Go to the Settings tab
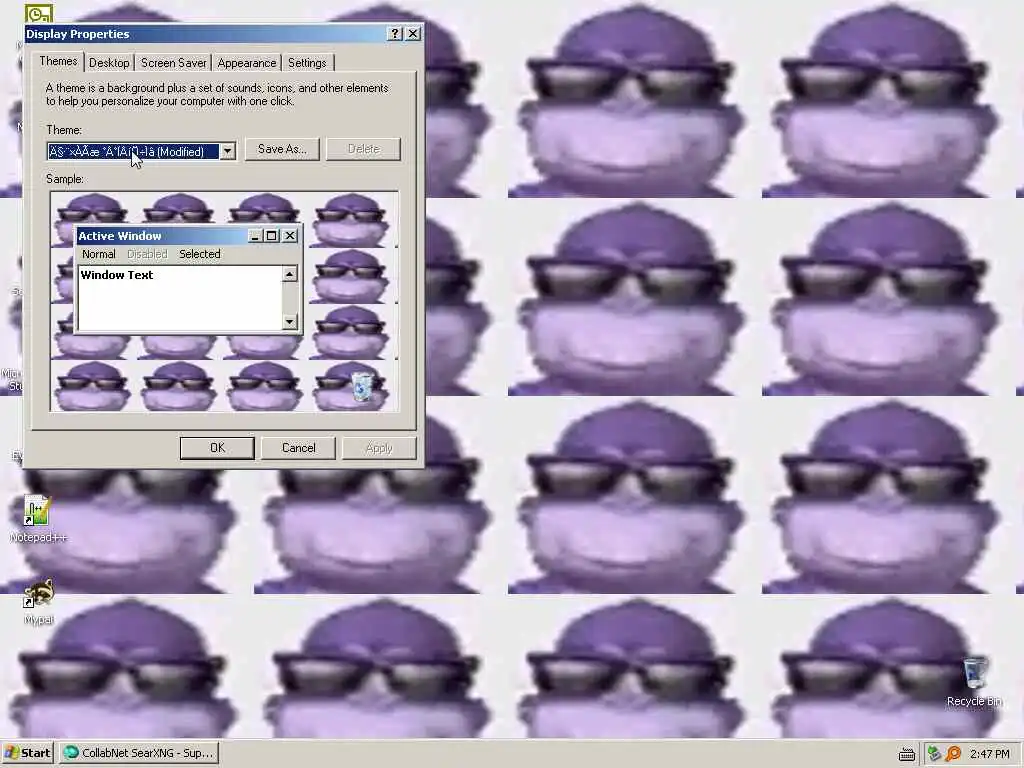Image resolution: width=1024 pixels, height=768 pixels. coord(307,63)
